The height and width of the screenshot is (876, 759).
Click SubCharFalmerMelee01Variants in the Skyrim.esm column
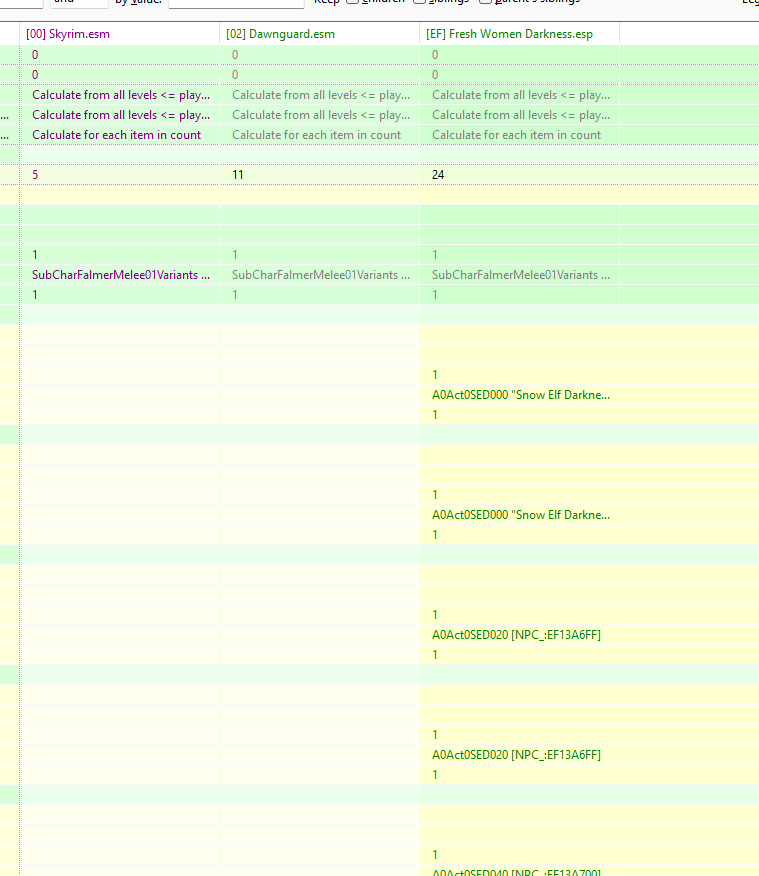(x=120, y=275)
